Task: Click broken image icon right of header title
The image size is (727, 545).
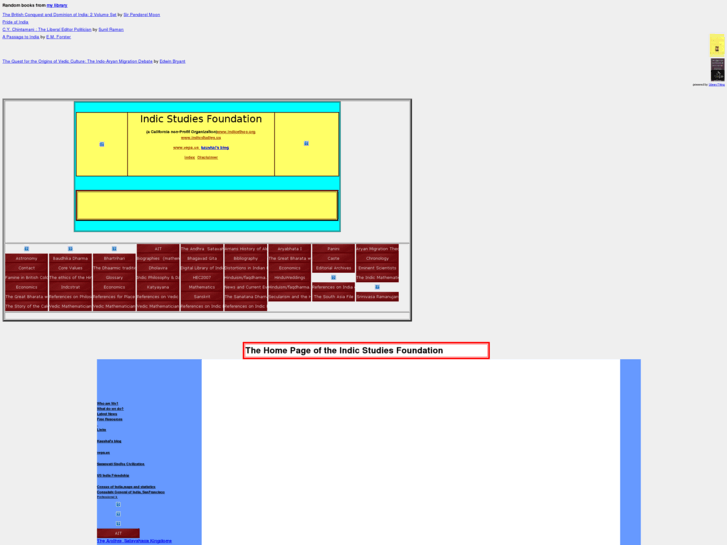Action: pyautogui.click(x=306, y=143)
